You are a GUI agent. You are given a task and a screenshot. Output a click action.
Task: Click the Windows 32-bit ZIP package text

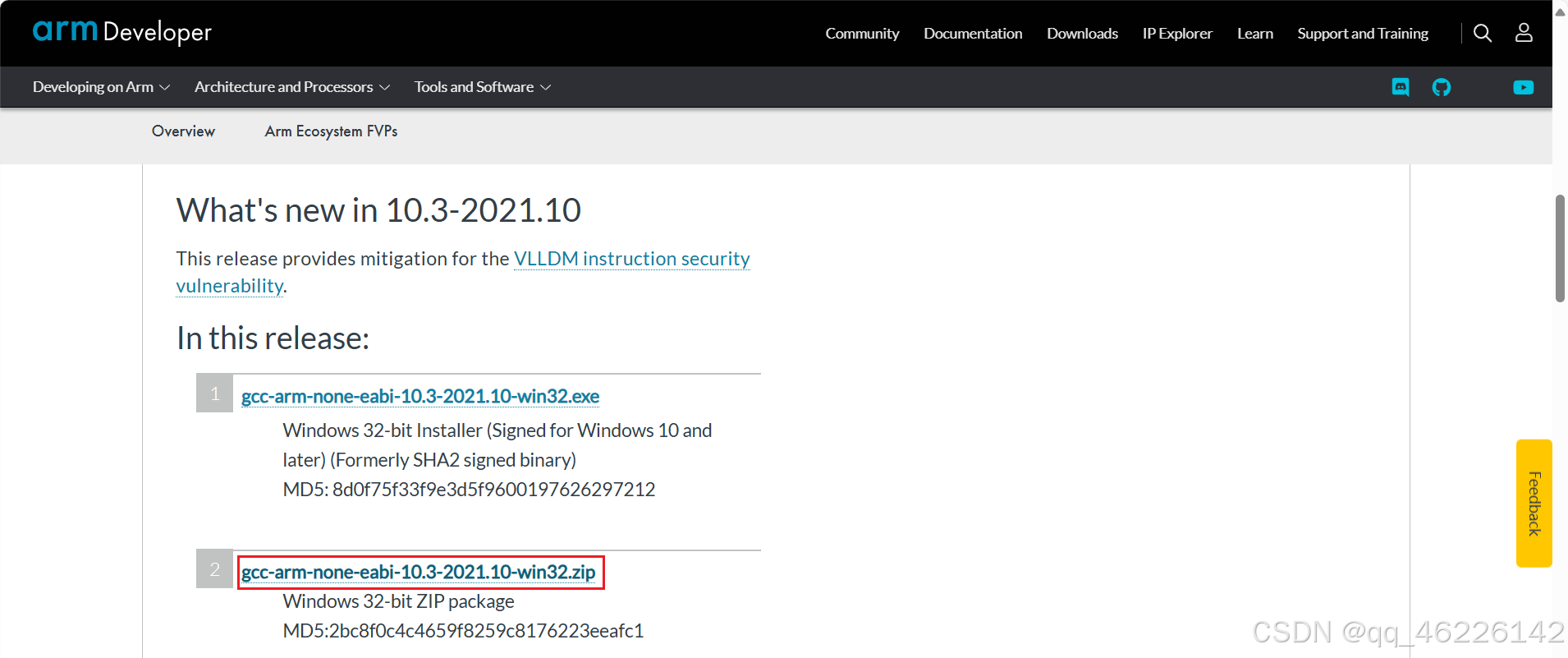coord(398,601)
